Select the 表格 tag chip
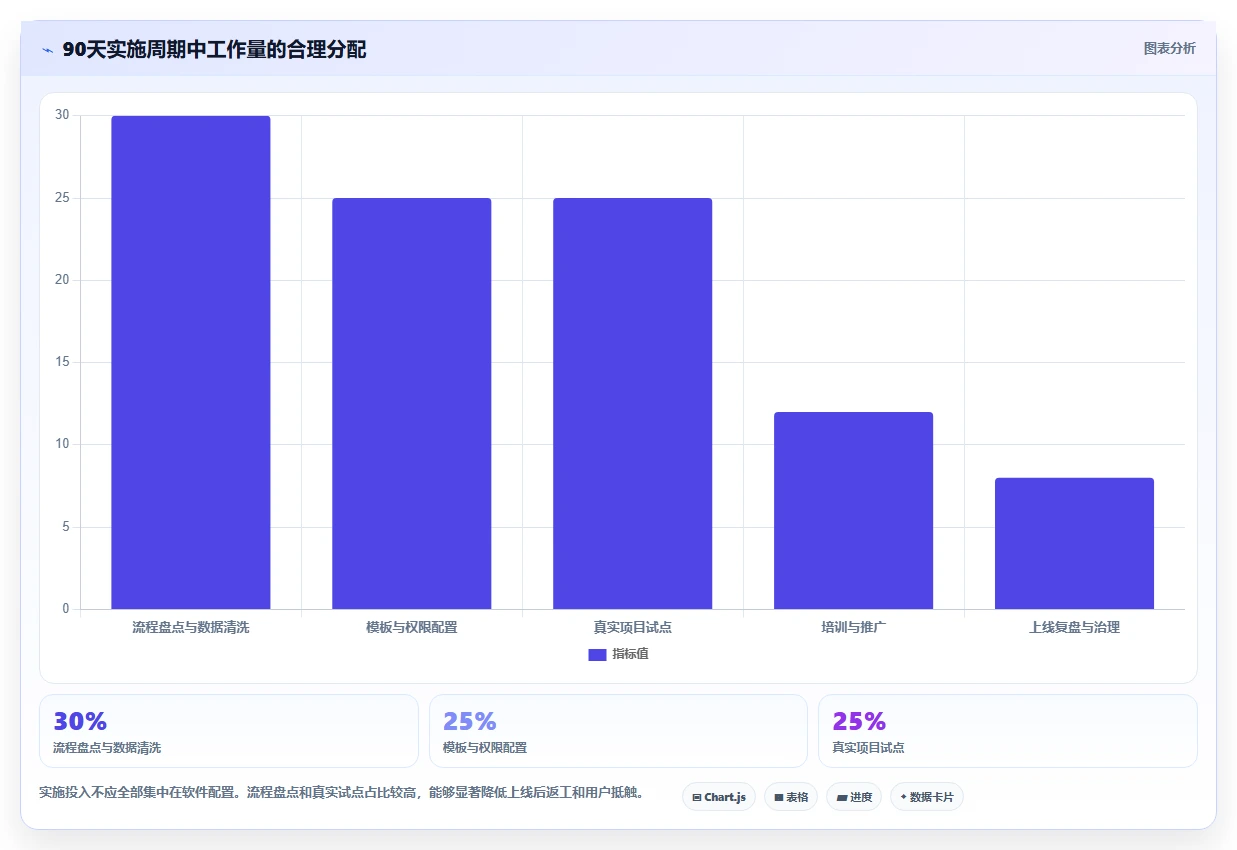 (791, 797)
